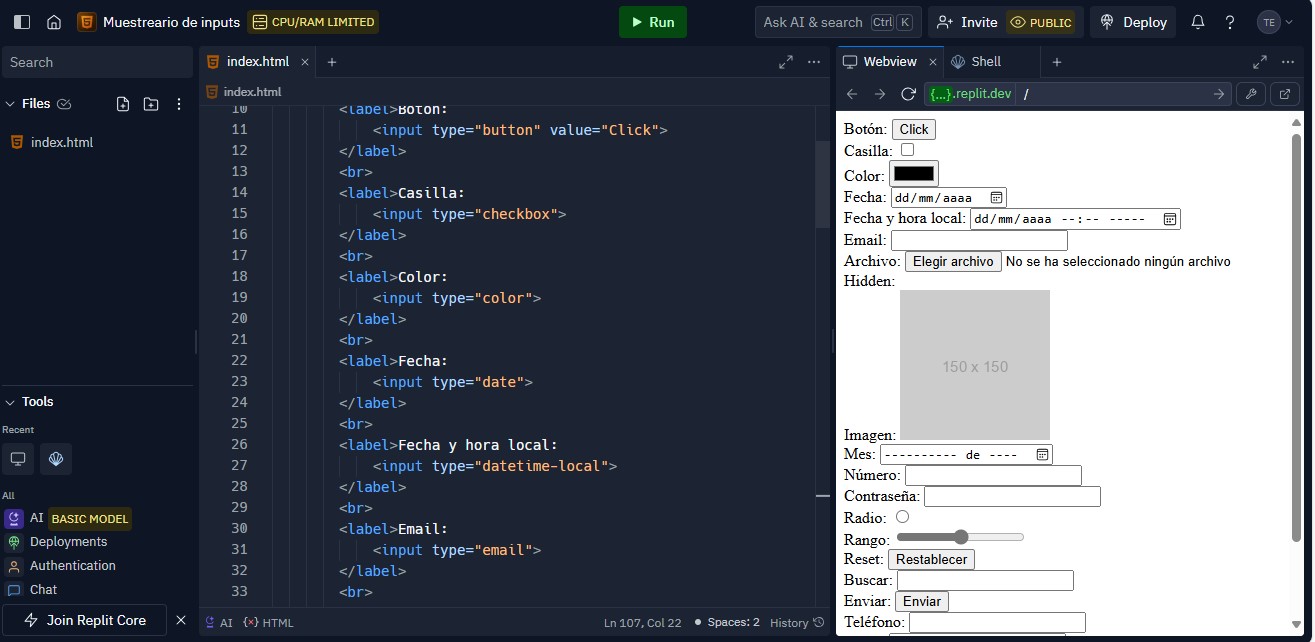Screen dimensions: 1315x642
Task: Open the recent Shell tool icon
Action: coord(56,459)
